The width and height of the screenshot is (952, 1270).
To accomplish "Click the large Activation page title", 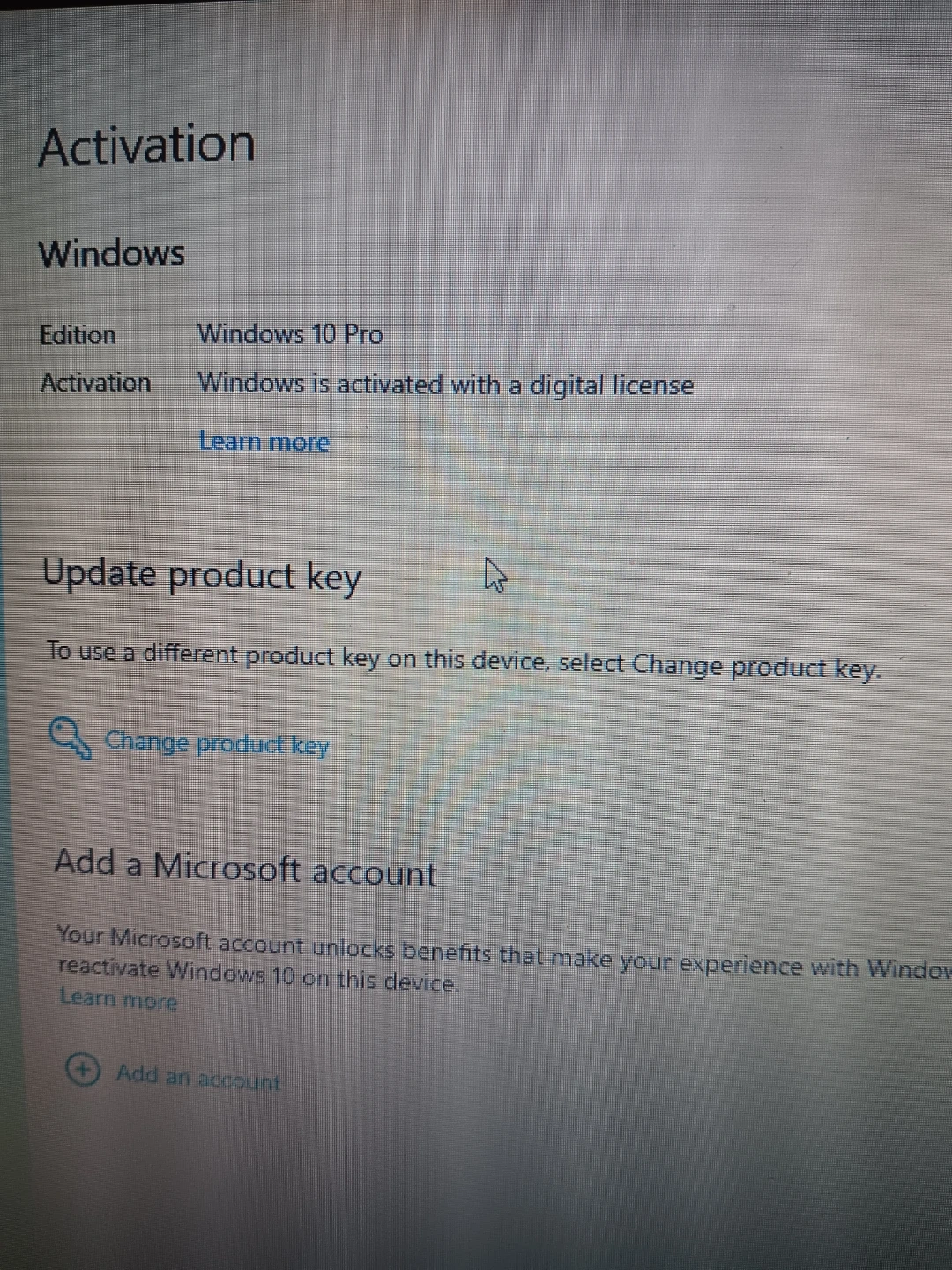I will click(x=147, y=146).
